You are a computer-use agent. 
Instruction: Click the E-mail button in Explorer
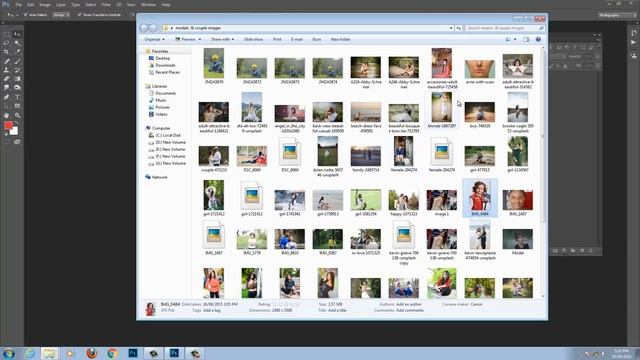tap(297, 39)
